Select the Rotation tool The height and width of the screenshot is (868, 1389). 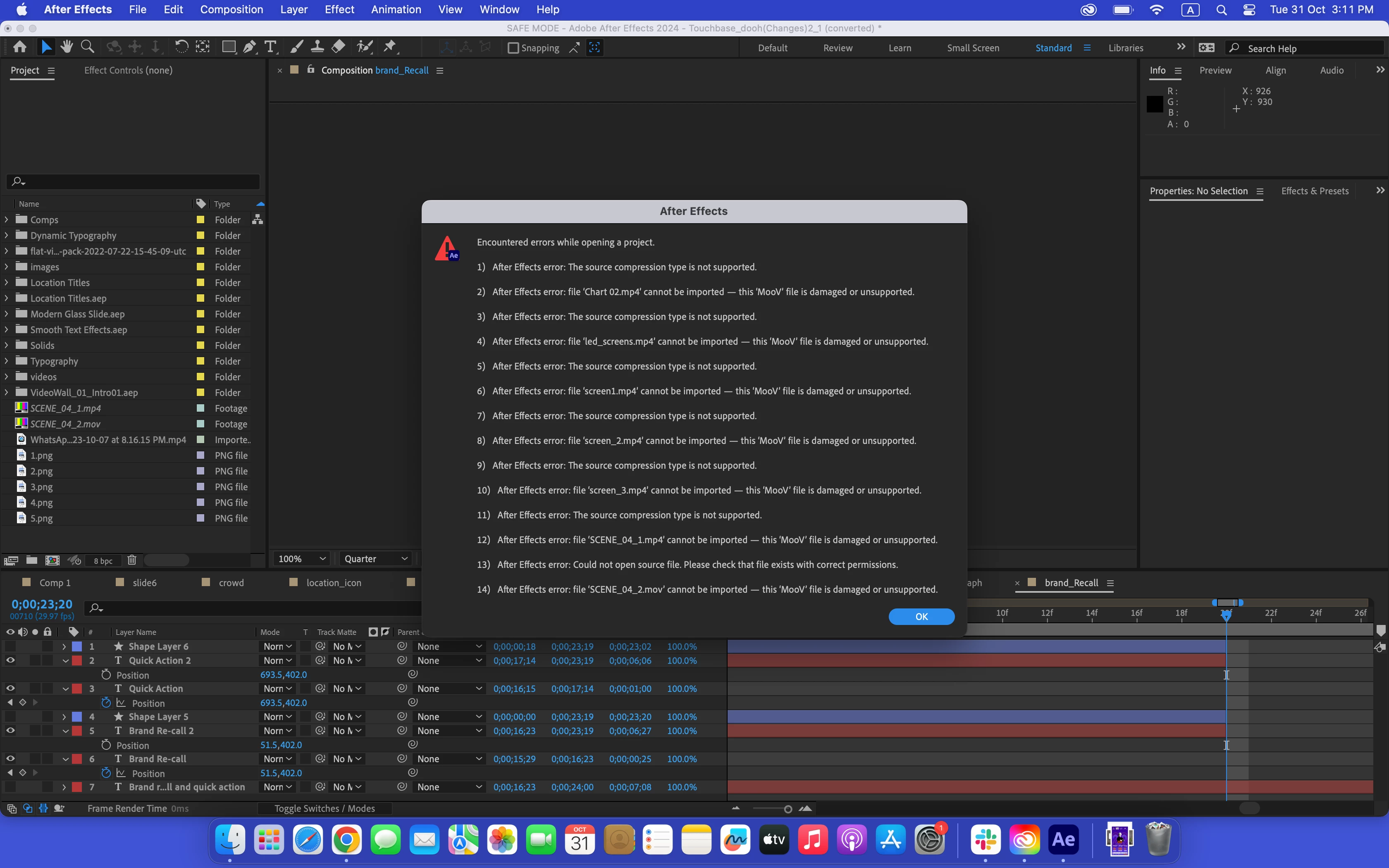[181, 47]
